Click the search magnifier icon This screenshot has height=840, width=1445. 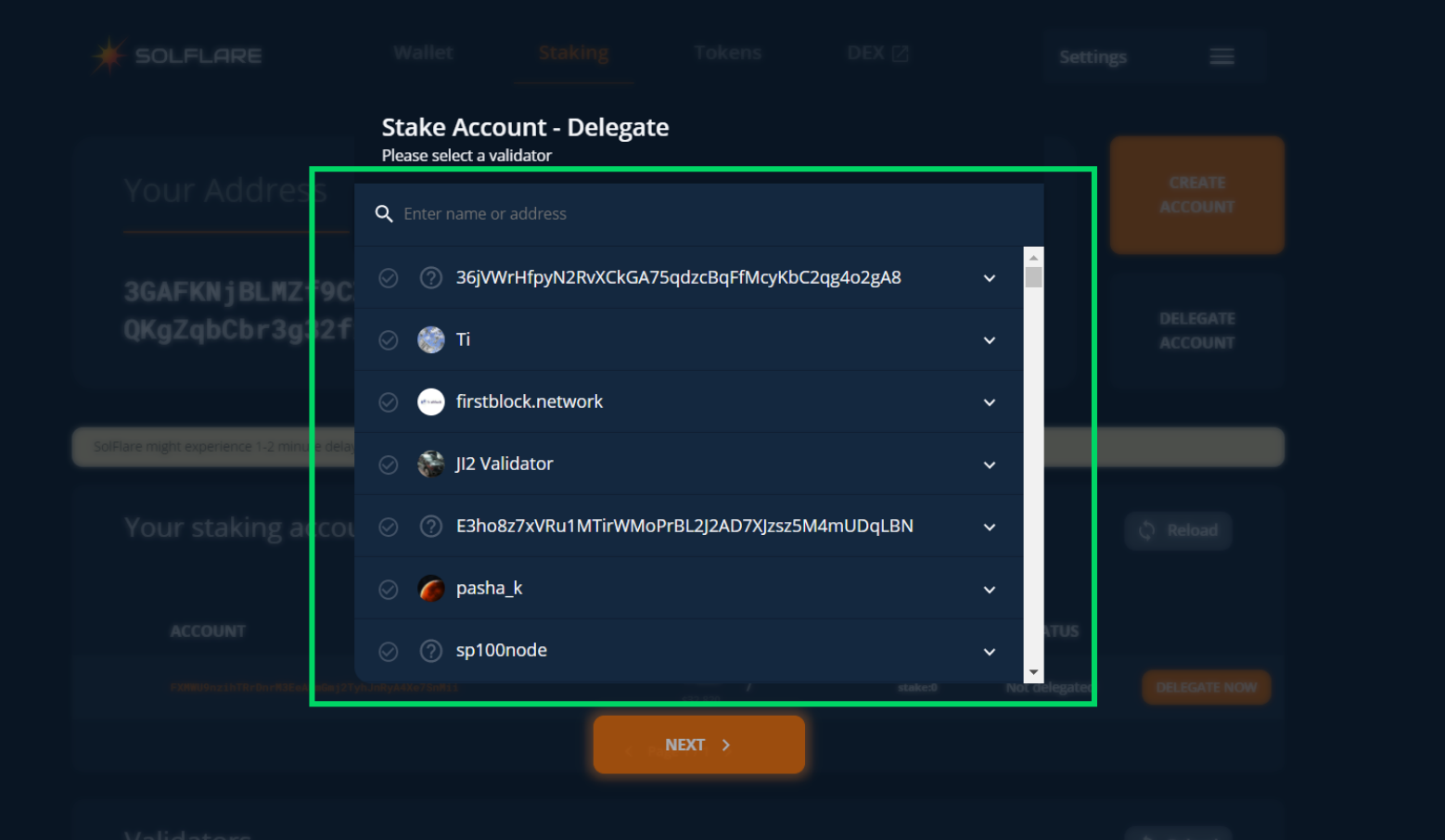[x=384, y=214]
